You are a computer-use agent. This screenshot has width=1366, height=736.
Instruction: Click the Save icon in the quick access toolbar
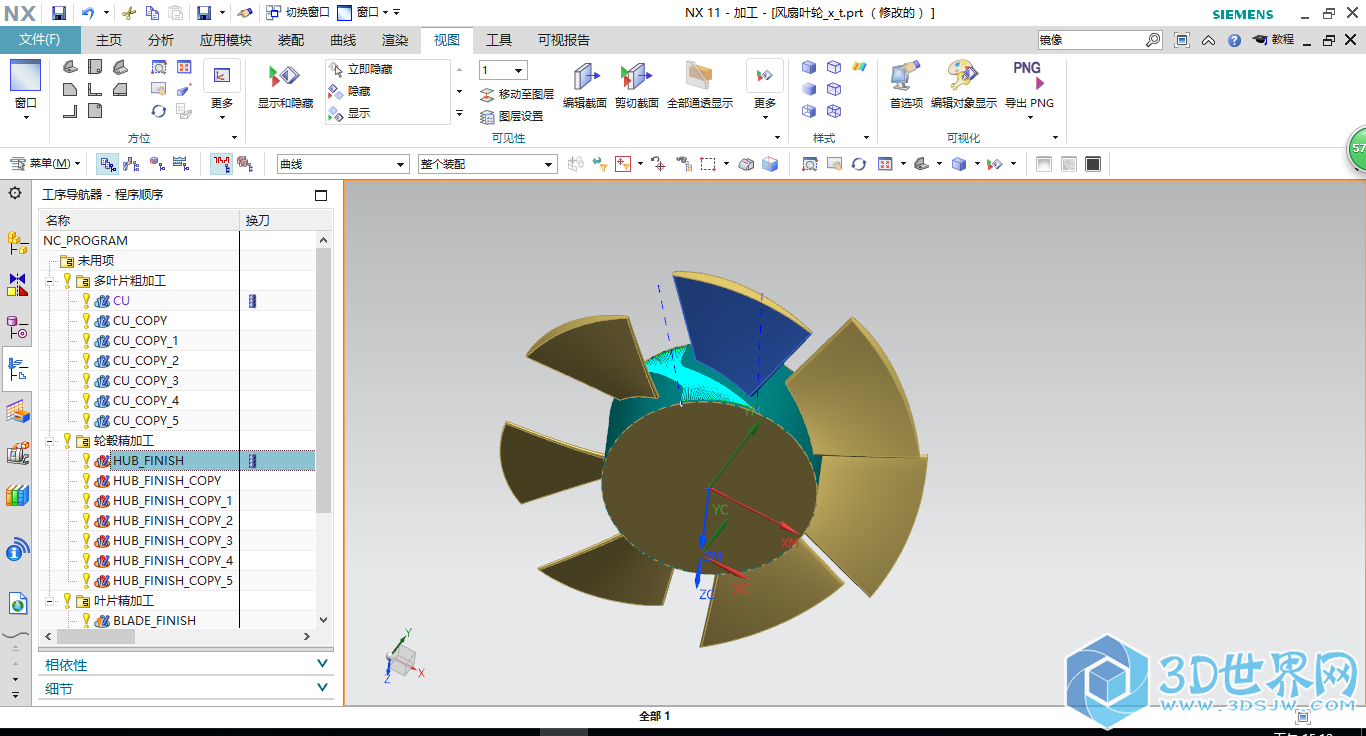click(59, 13)
